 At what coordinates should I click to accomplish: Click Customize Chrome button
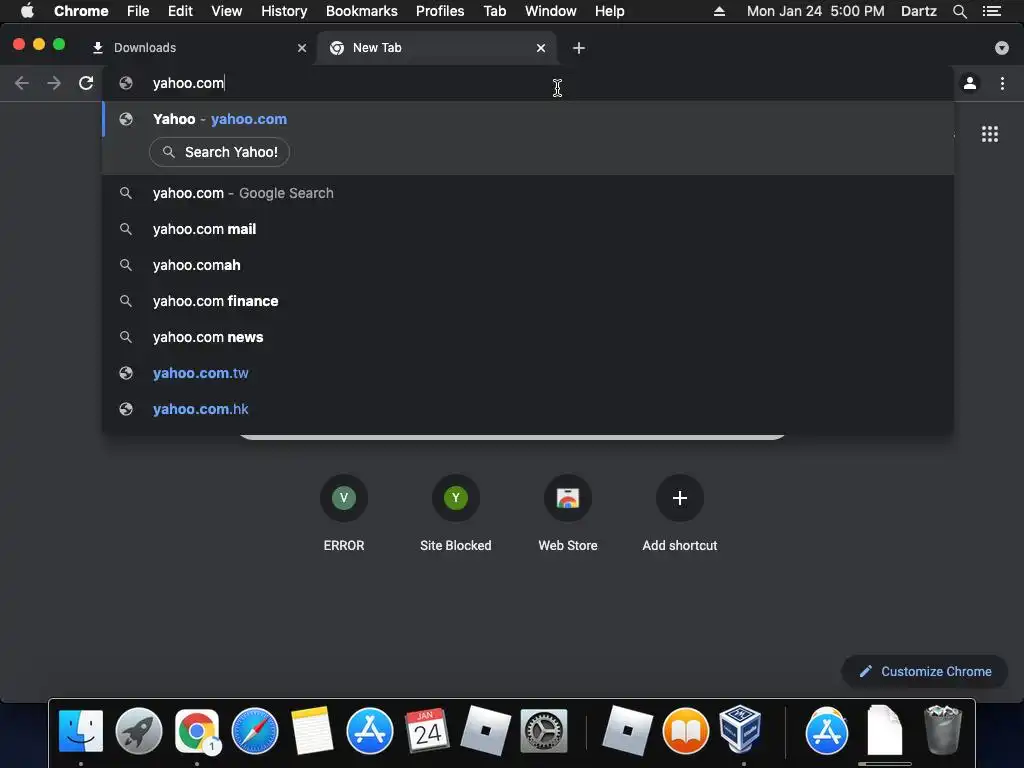coord(925,671)
